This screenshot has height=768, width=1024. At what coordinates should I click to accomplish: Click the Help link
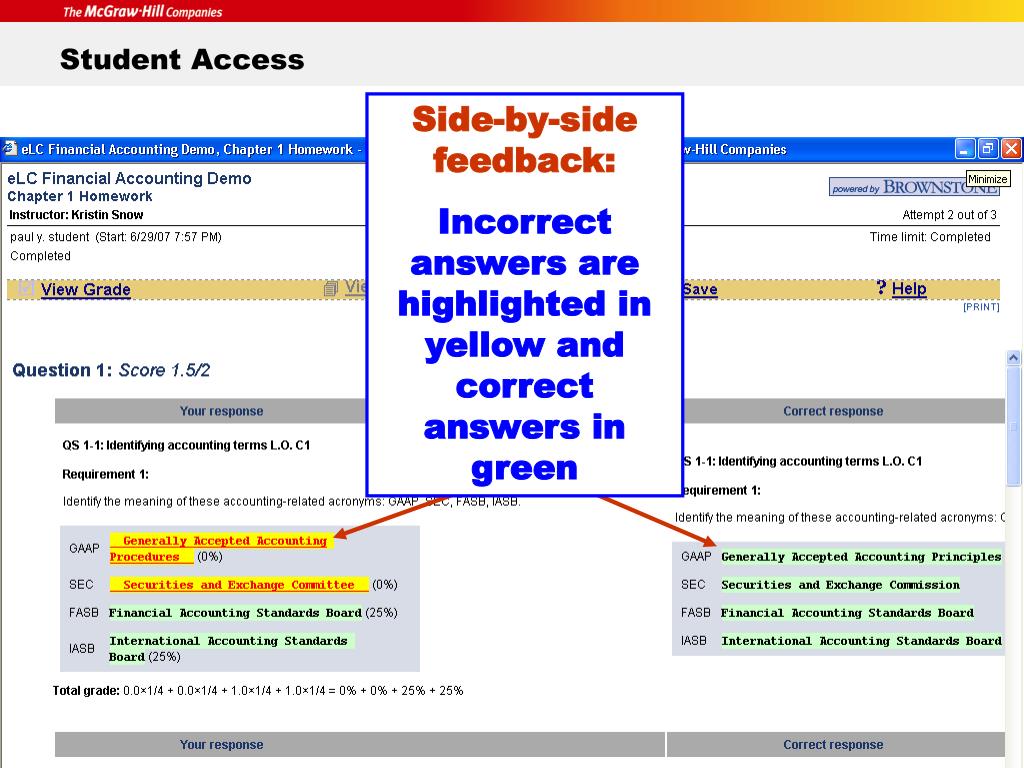[909, 289]
